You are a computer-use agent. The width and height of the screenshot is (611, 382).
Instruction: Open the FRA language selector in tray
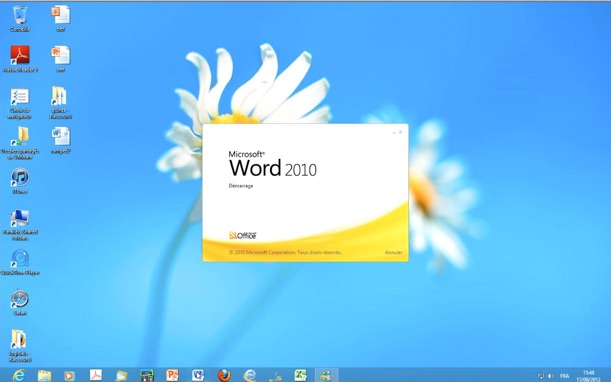click(564, 376)
